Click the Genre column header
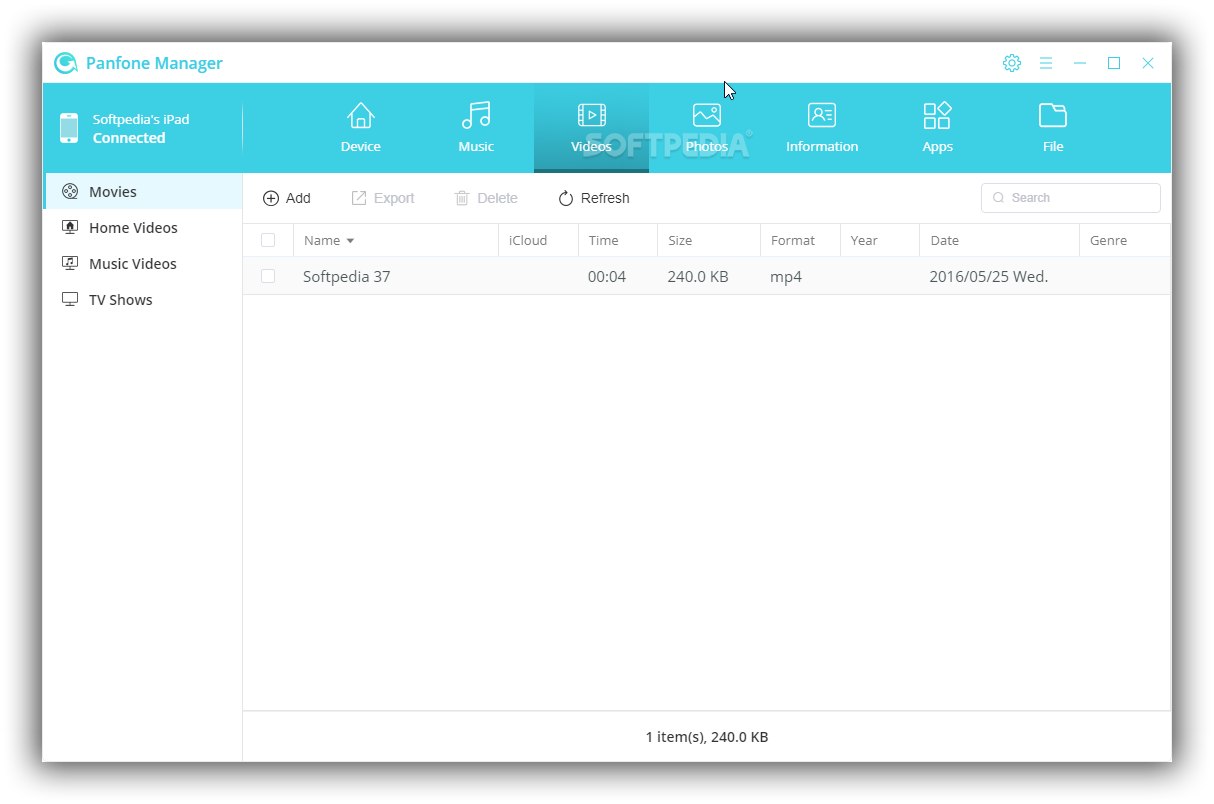This screenshot has height=804, width=1214. click(1125, 240)
